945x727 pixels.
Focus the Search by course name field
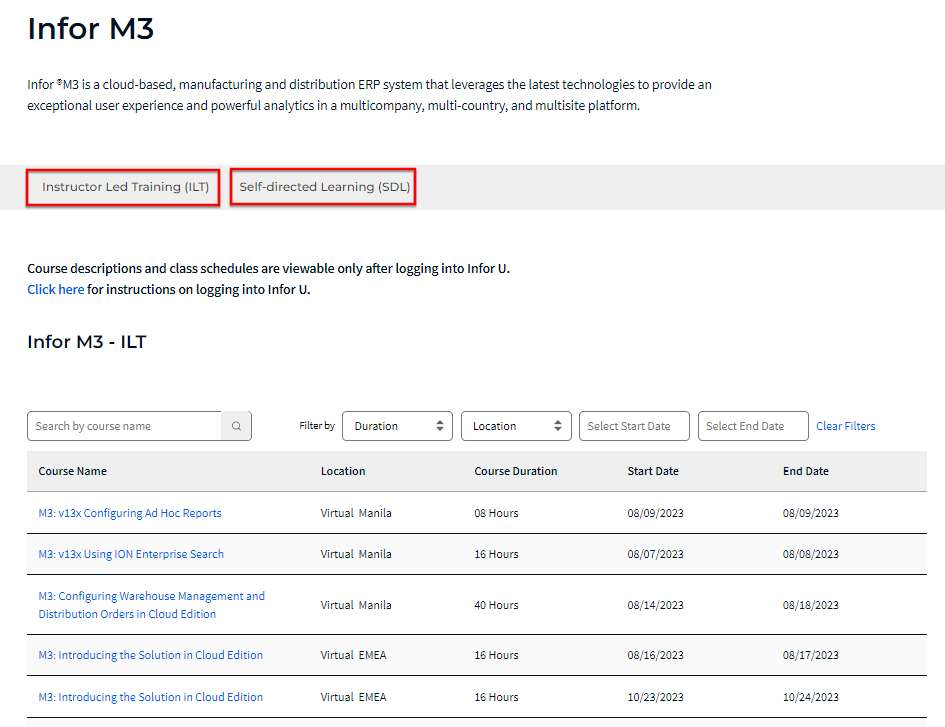tap(124, 426)
